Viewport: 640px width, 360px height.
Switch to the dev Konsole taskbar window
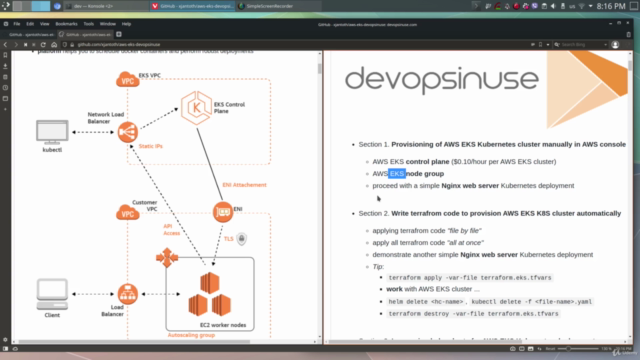[107, 6]
